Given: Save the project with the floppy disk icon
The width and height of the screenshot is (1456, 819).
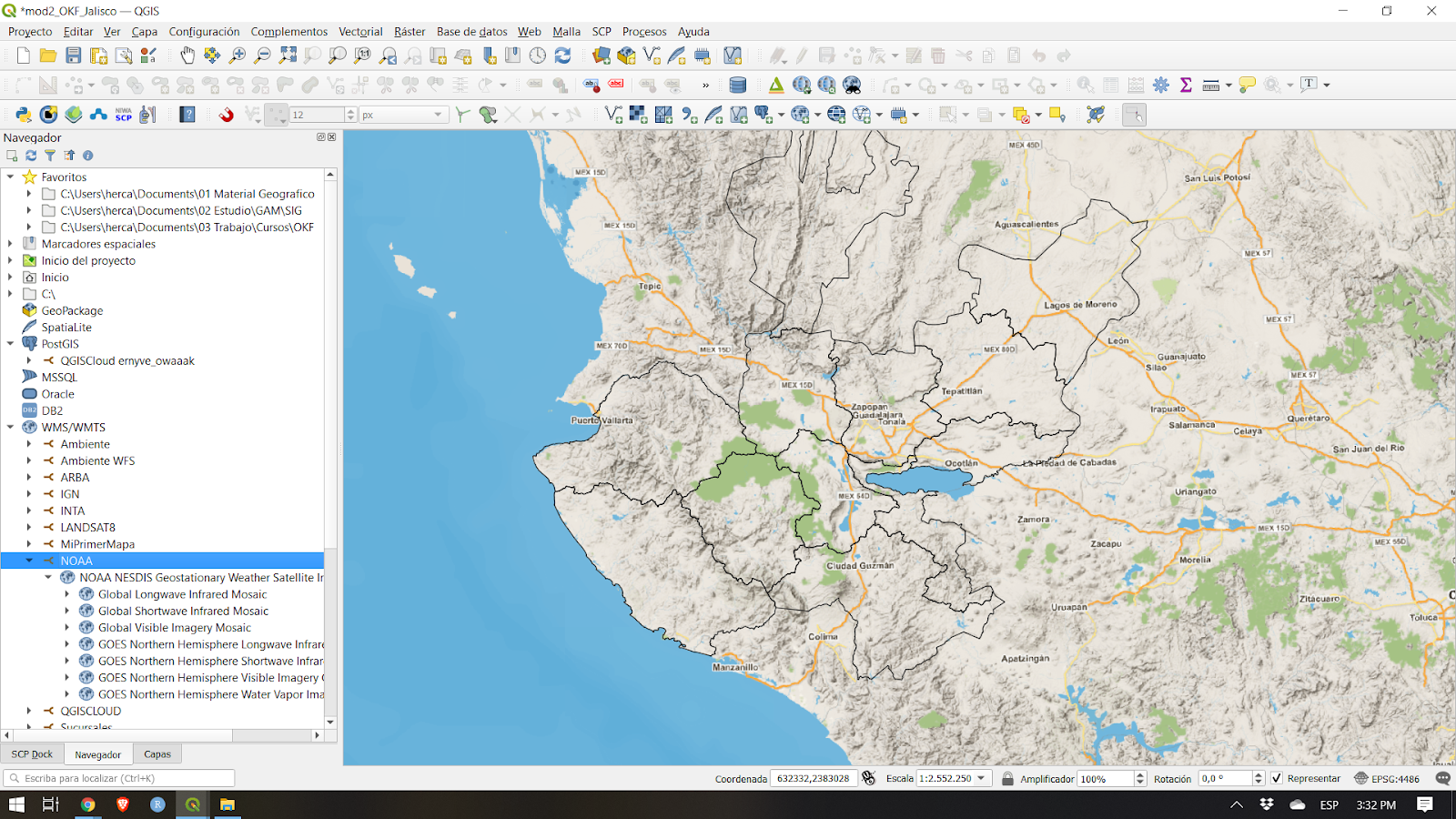Looking at the screenshot, I should (x=74, y=56).
